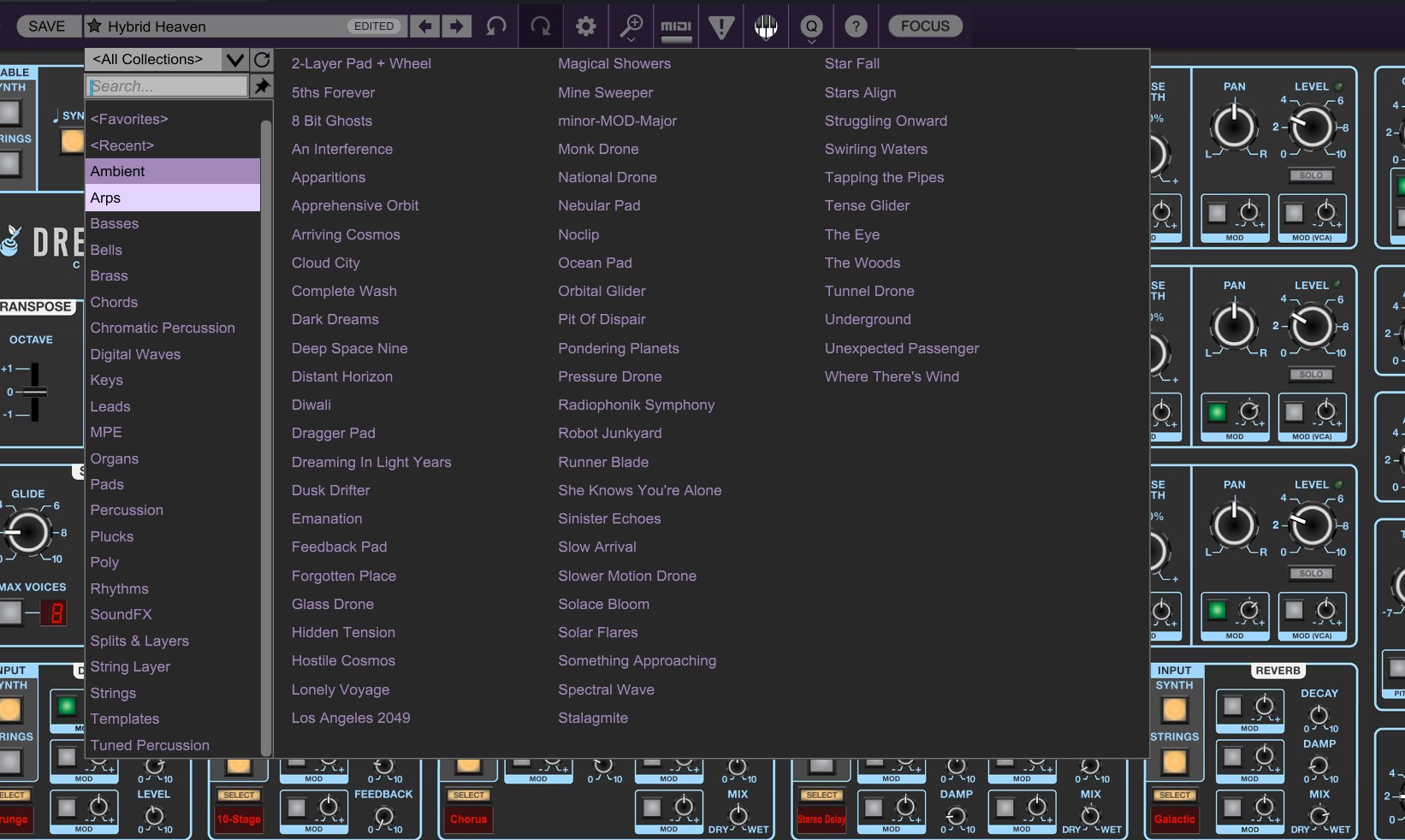
Task: Open the zoom magnifier icon
Action: click(x=631, y=26)
